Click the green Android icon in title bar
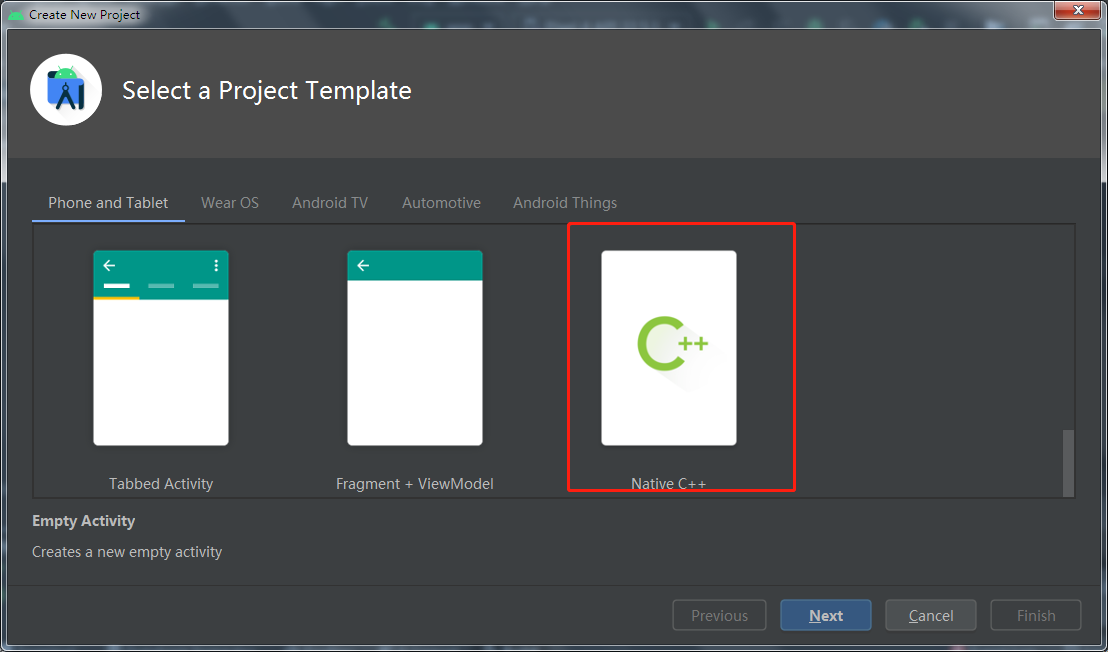Viewport: 1108px width, 652px height. (x=16, y=14)
